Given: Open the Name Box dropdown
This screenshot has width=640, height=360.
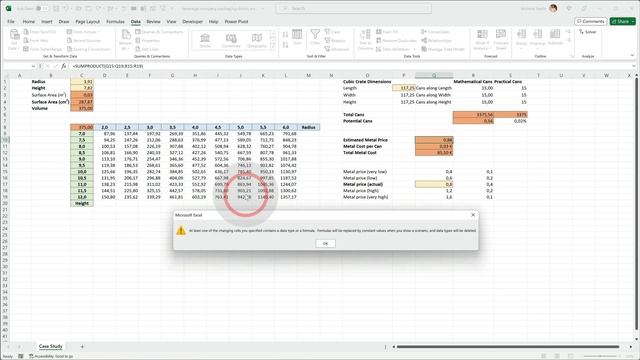Looking at the screenshot, I should pyautogui.click(x=33, y=66).
